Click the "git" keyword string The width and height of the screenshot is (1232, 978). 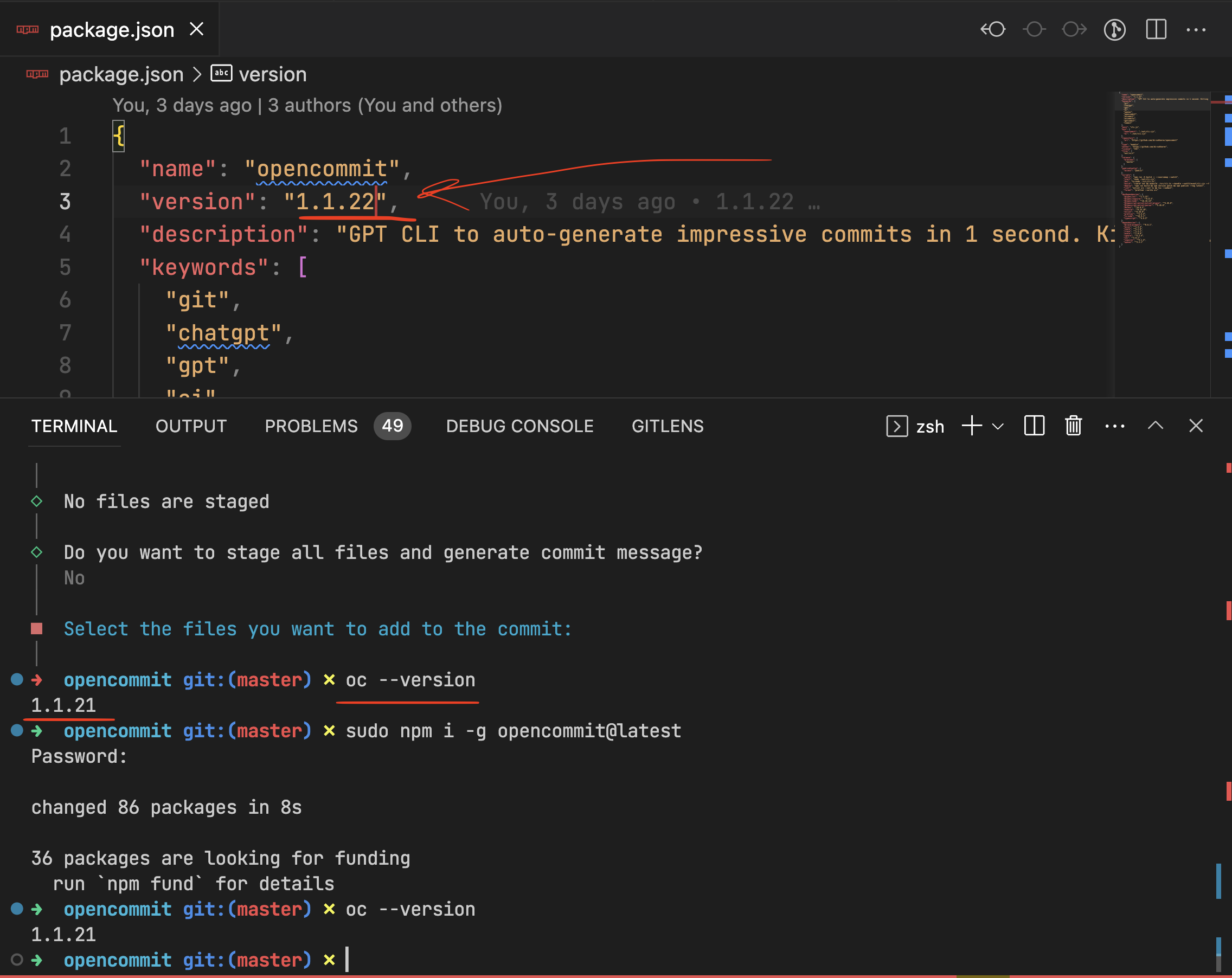click(x=197, y=300)
